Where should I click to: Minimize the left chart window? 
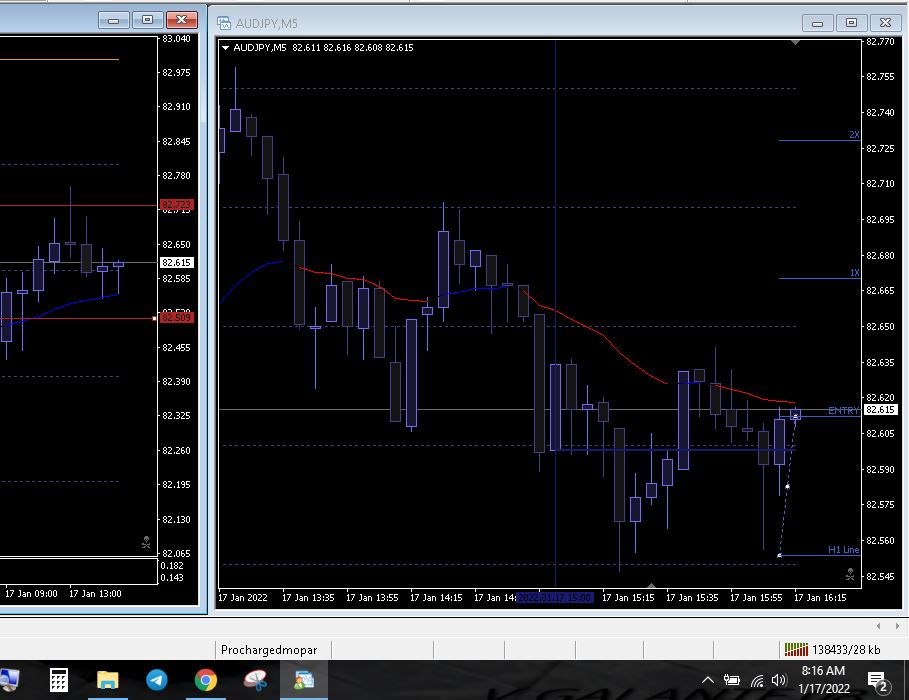click(x=114, y=20)
